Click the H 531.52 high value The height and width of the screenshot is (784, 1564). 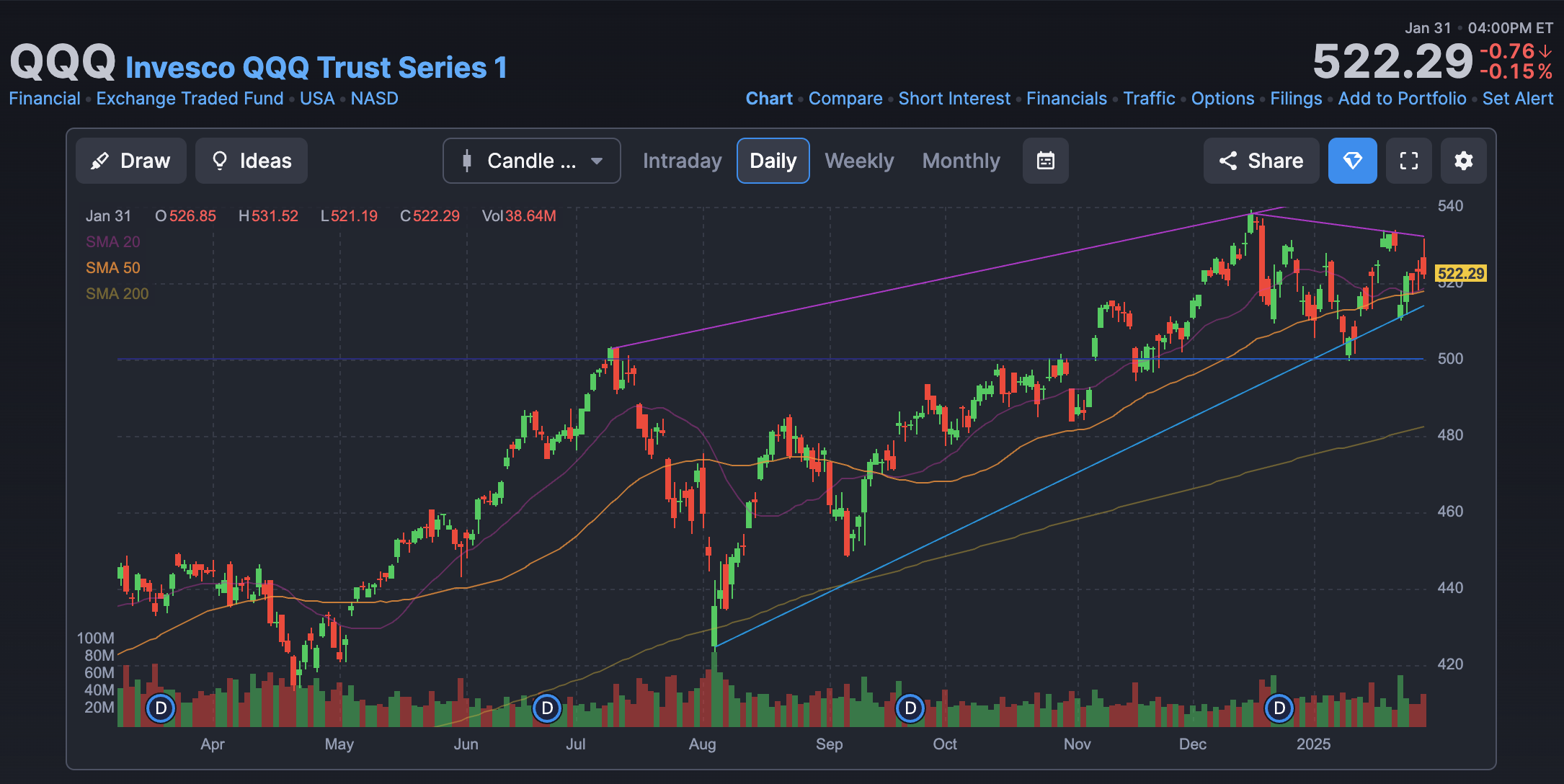coord(268,216)
